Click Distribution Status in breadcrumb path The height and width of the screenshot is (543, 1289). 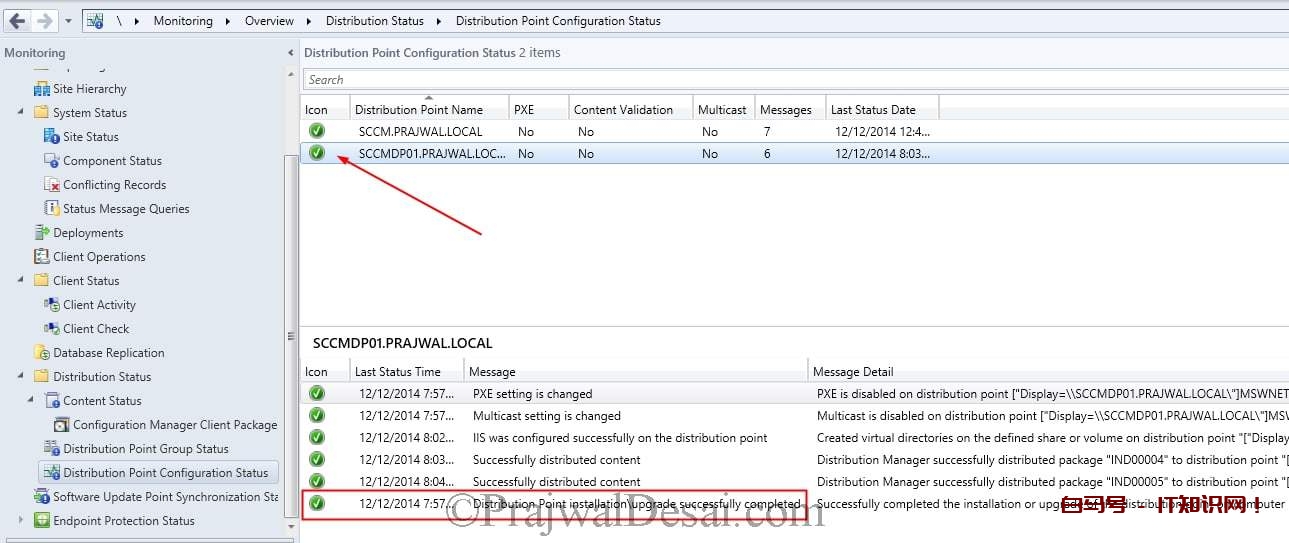pos(374,21)
